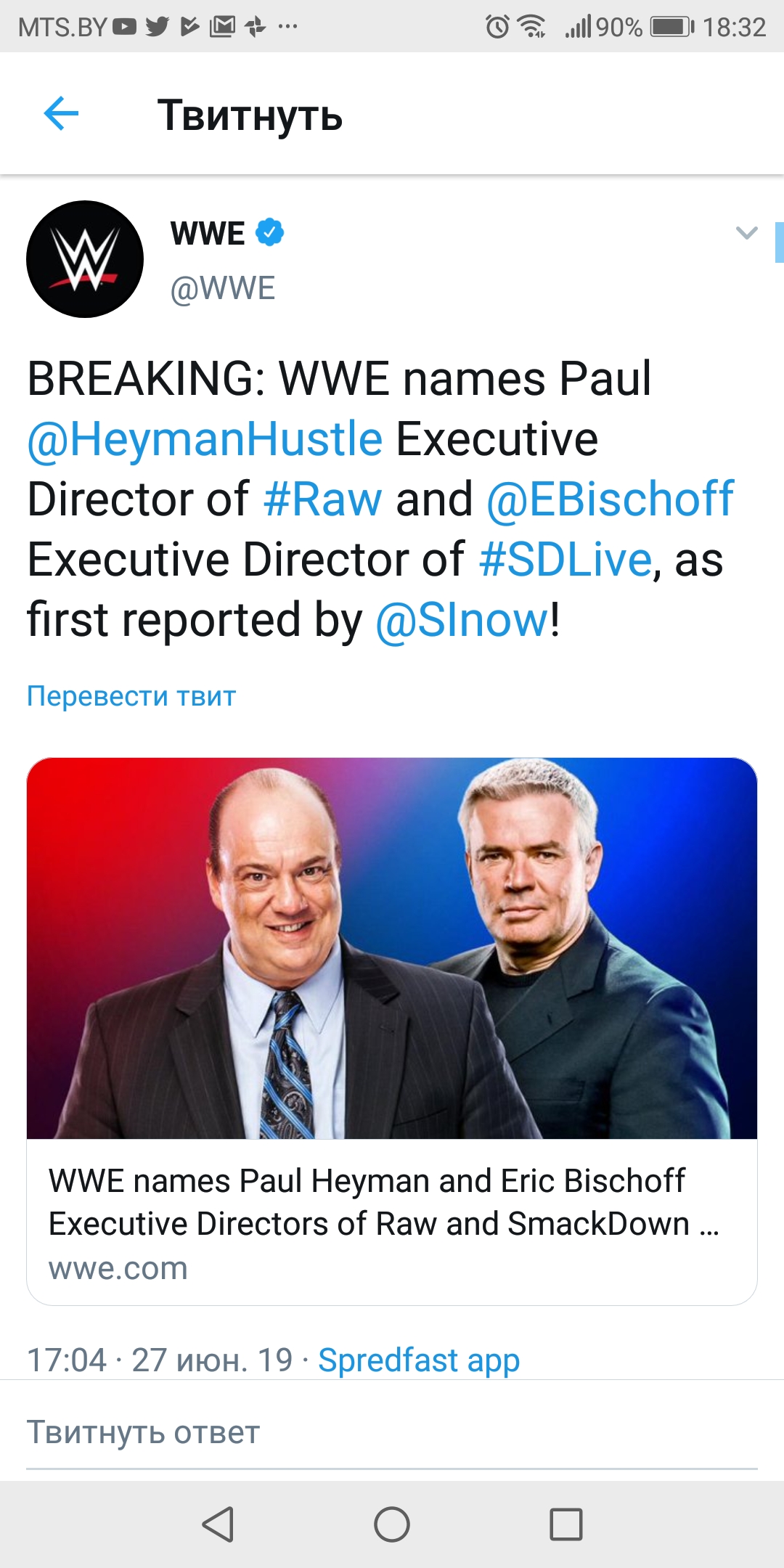This screenshot has width=784, height=1568.
Task: Open the #Raw hashtag
Action: [x=322, y=500]
